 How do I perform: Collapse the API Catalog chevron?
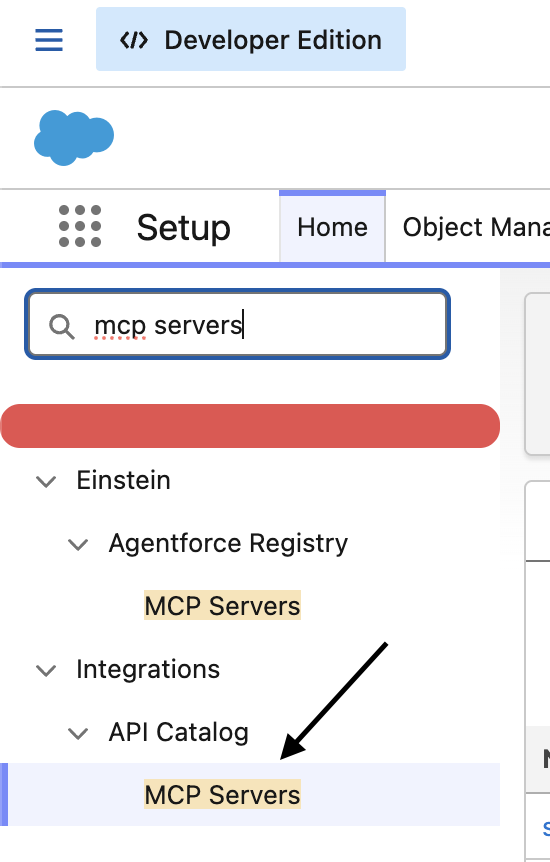click(x=78, y=733)
